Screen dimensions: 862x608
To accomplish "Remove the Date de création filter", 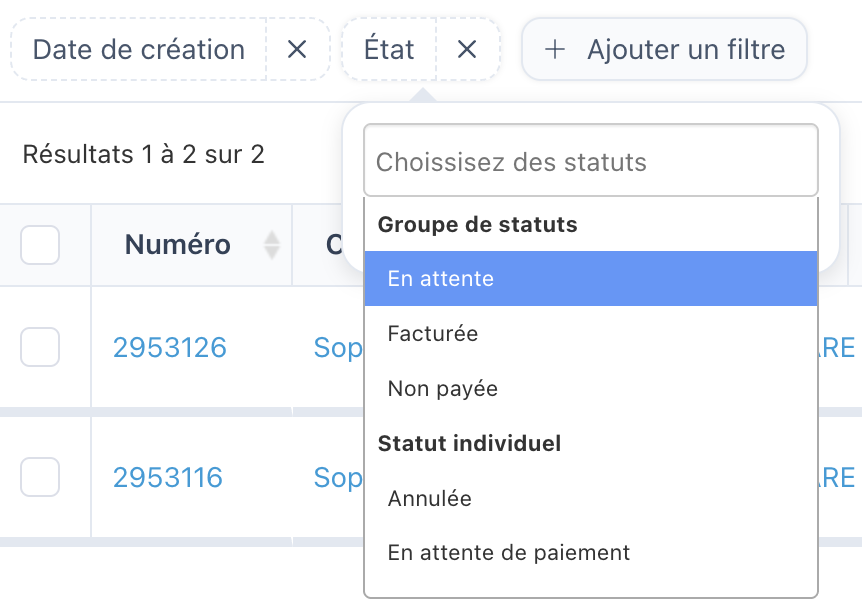I will (297, 49).
